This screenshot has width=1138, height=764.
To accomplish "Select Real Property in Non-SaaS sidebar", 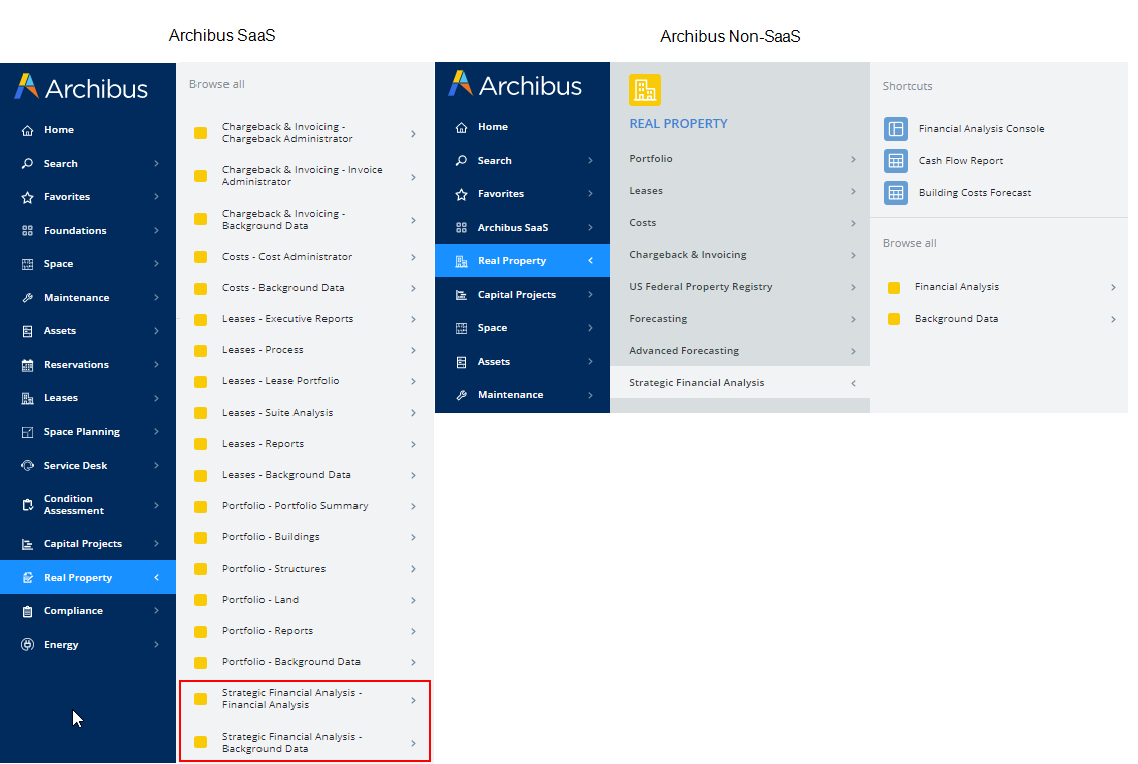I will (x=523, y=260).
